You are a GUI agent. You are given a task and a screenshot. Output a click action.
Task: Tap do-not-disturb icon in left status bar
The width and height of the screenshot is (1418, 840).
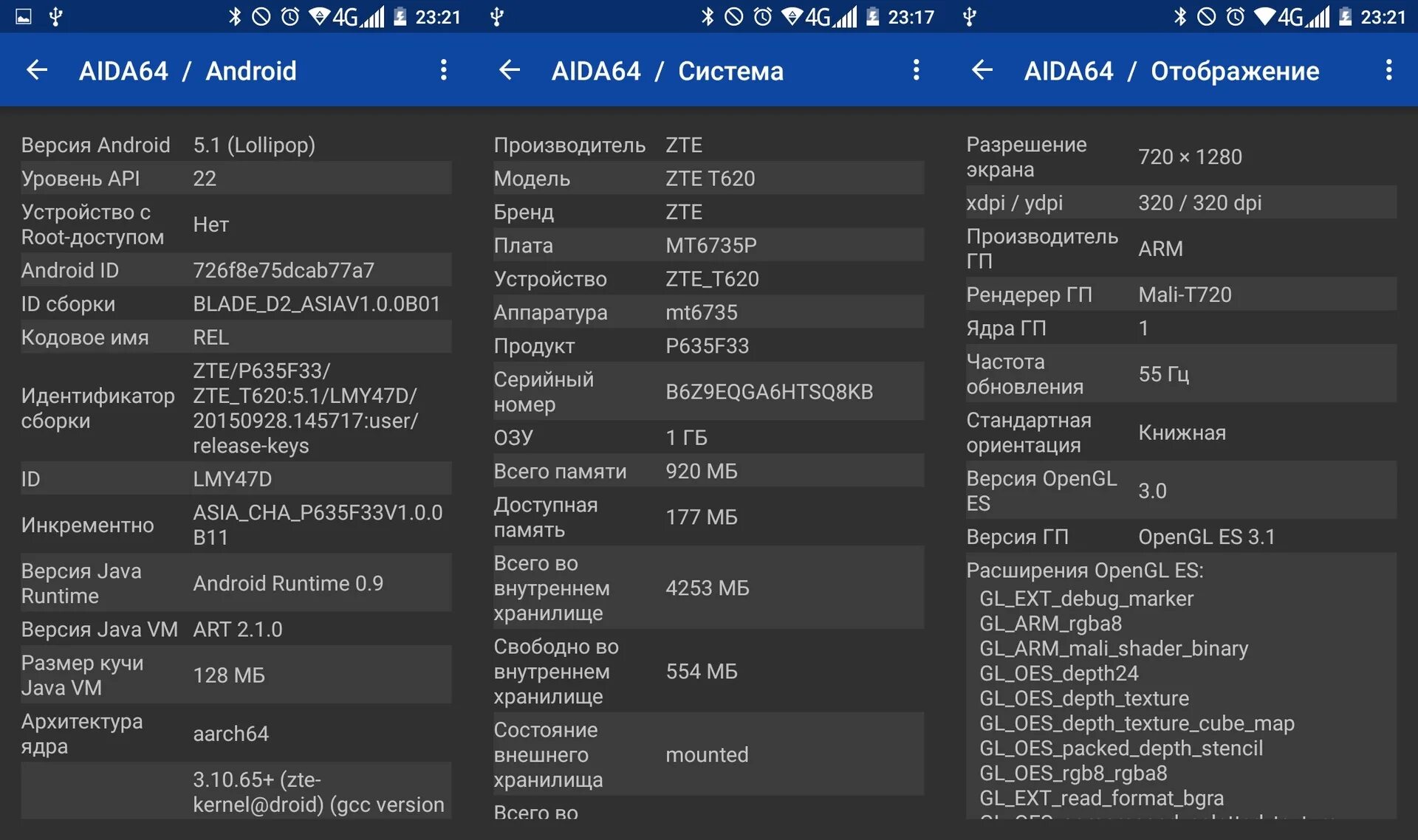pyautogui.click(x=261, y=16)
